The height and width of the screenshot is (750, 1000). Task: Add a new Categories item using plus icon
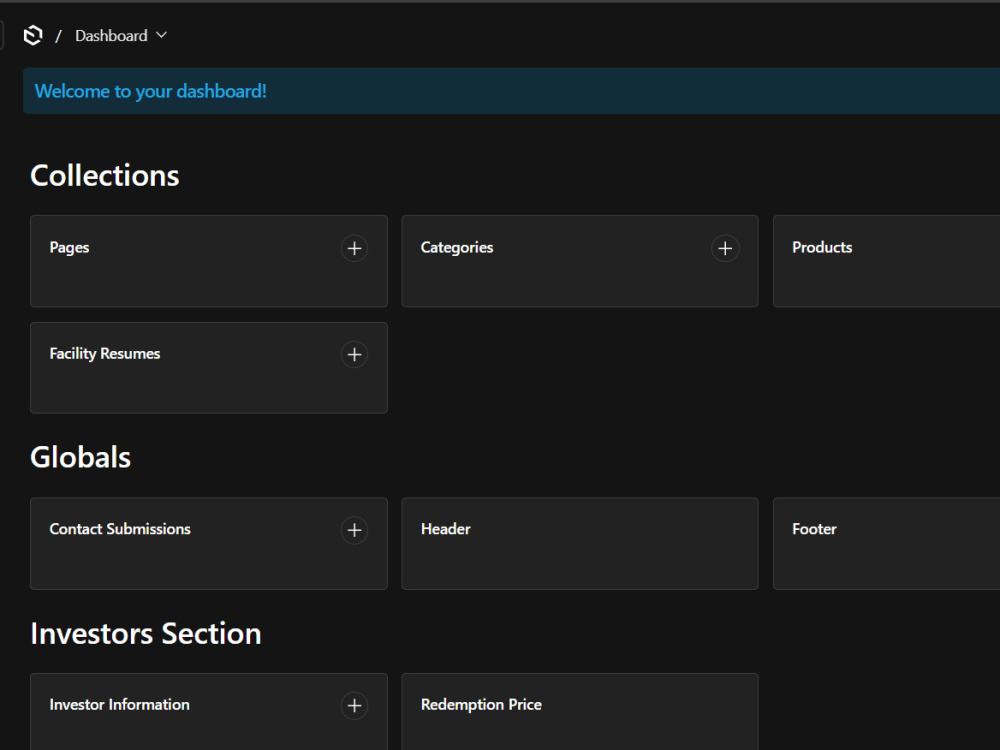click(x=725, y=248)
